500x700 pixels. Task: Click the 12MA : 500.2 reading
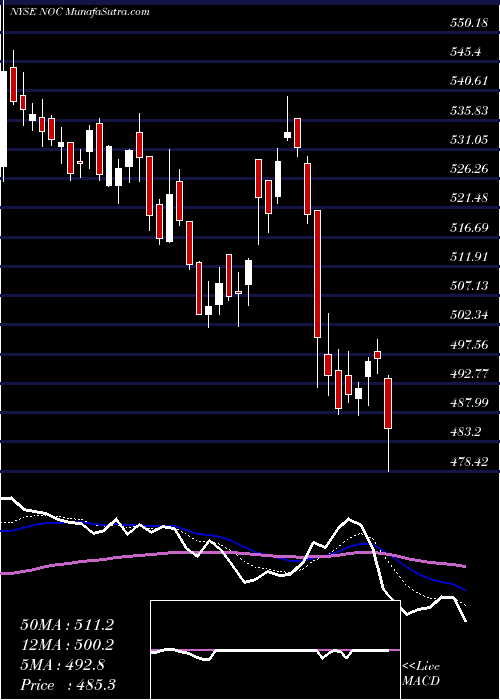[67, 645]
